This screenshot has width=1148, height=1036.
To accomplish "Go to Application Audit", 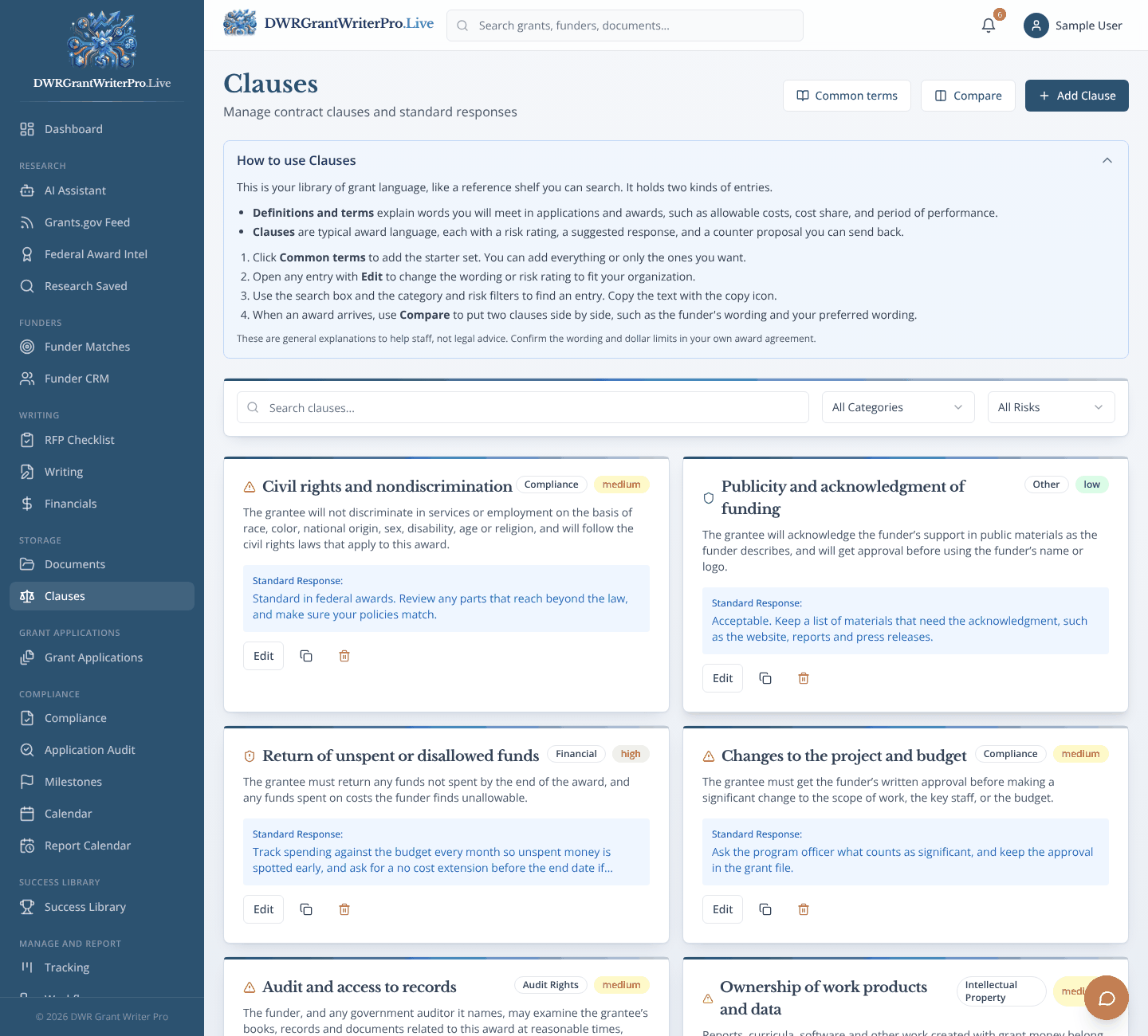I will coord(102,750).
